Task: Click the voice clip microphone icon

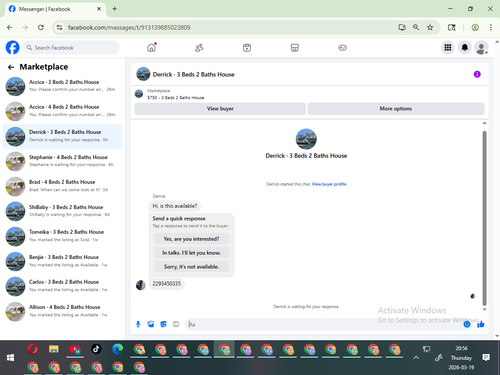Action: click(x=138, y=324)
